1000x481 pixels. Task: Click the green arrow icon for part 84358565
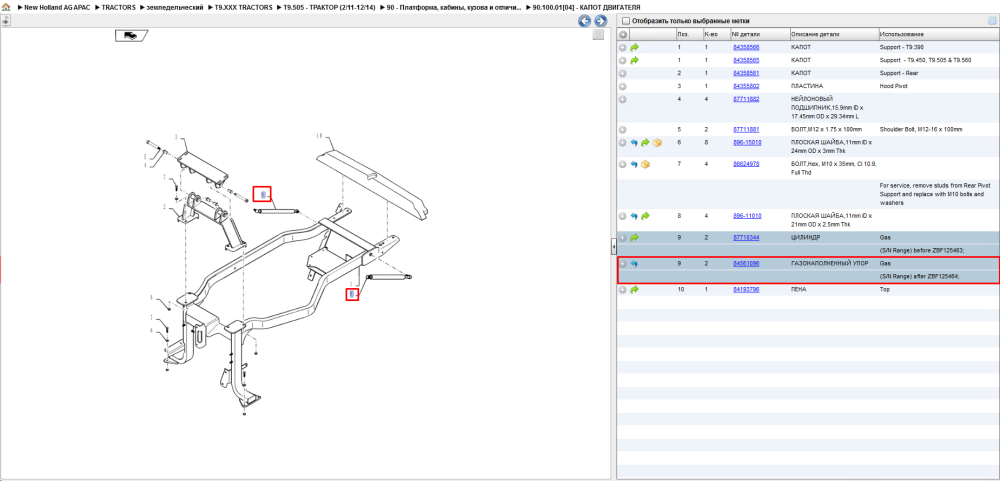click(635, 60)
